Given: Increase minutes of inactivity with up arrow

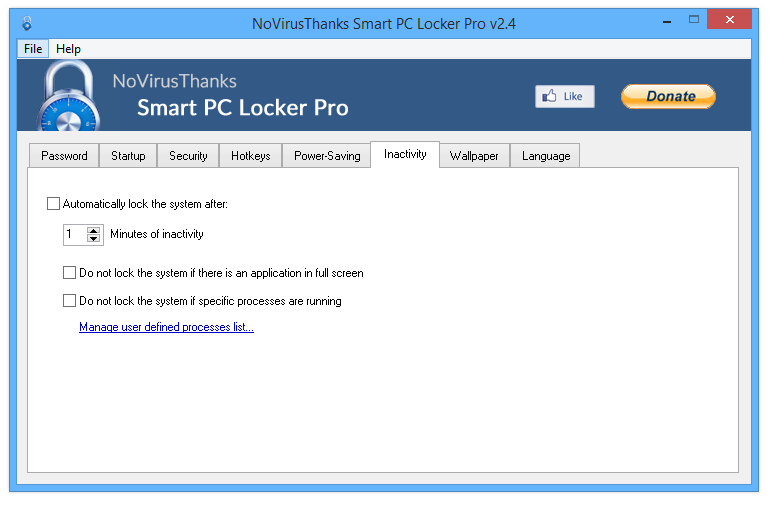Looking at the screenshot, I should [x=94, y=230].
